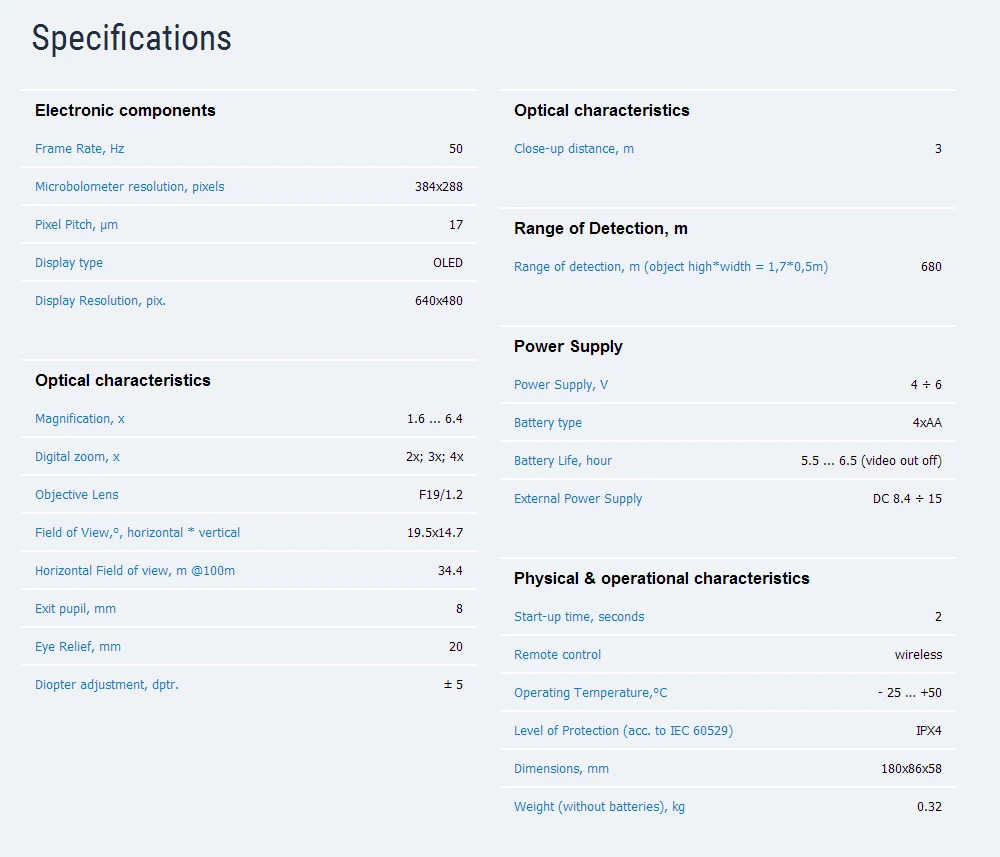Select the Eye Relief value 20
Screen dimensions: 1000x857
pyautogui.click(x=456, y=647)
